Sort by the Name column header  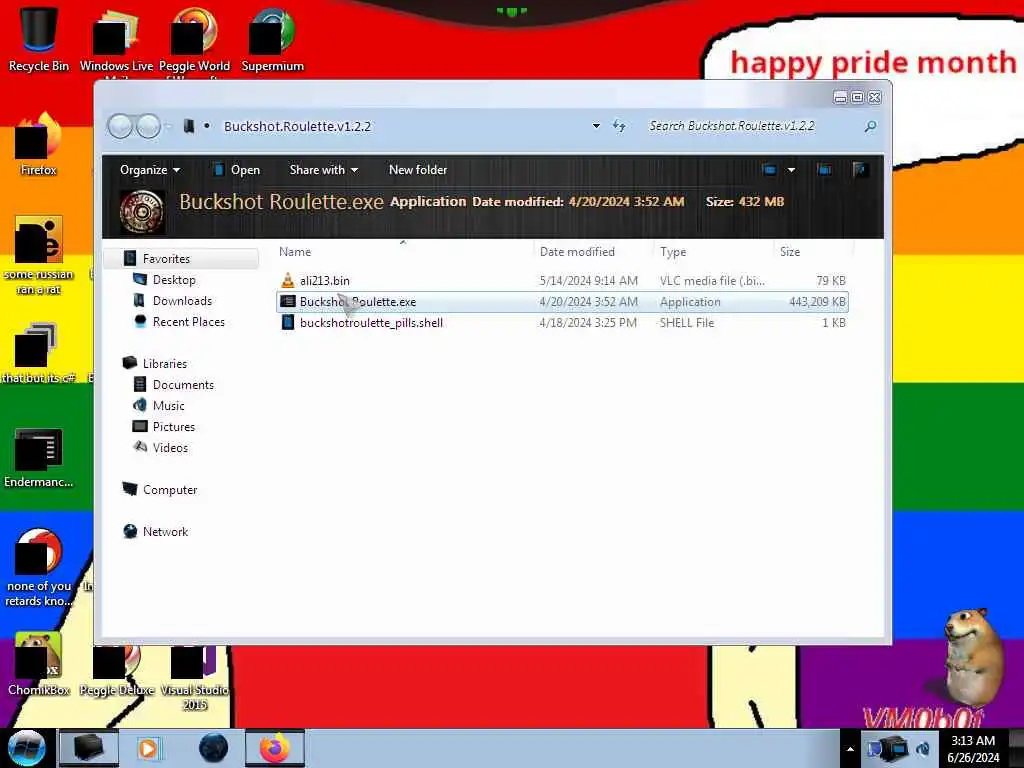point(403,251)
